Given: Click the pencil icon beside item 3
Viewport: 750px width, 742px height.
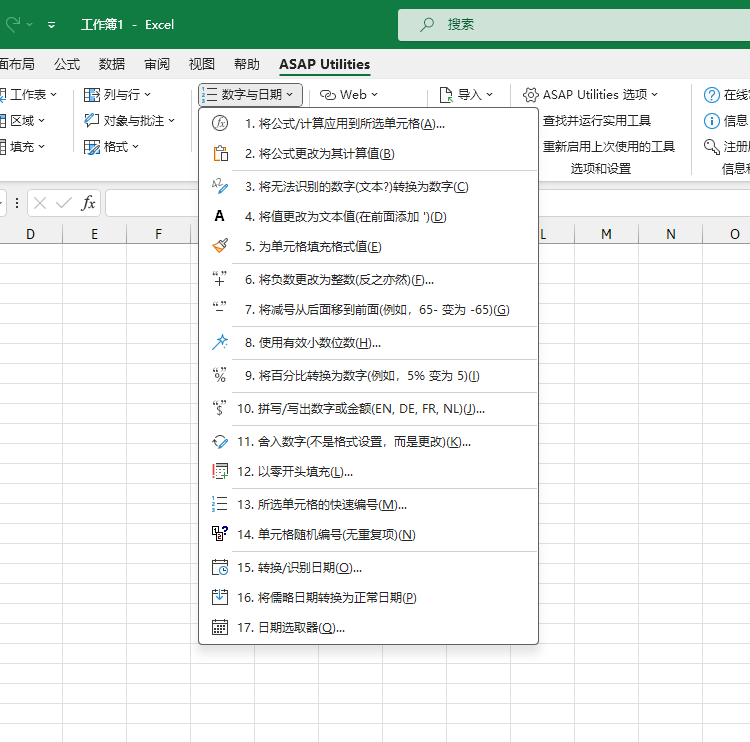Looking at the screenshot, I should (x=220, y=186).
